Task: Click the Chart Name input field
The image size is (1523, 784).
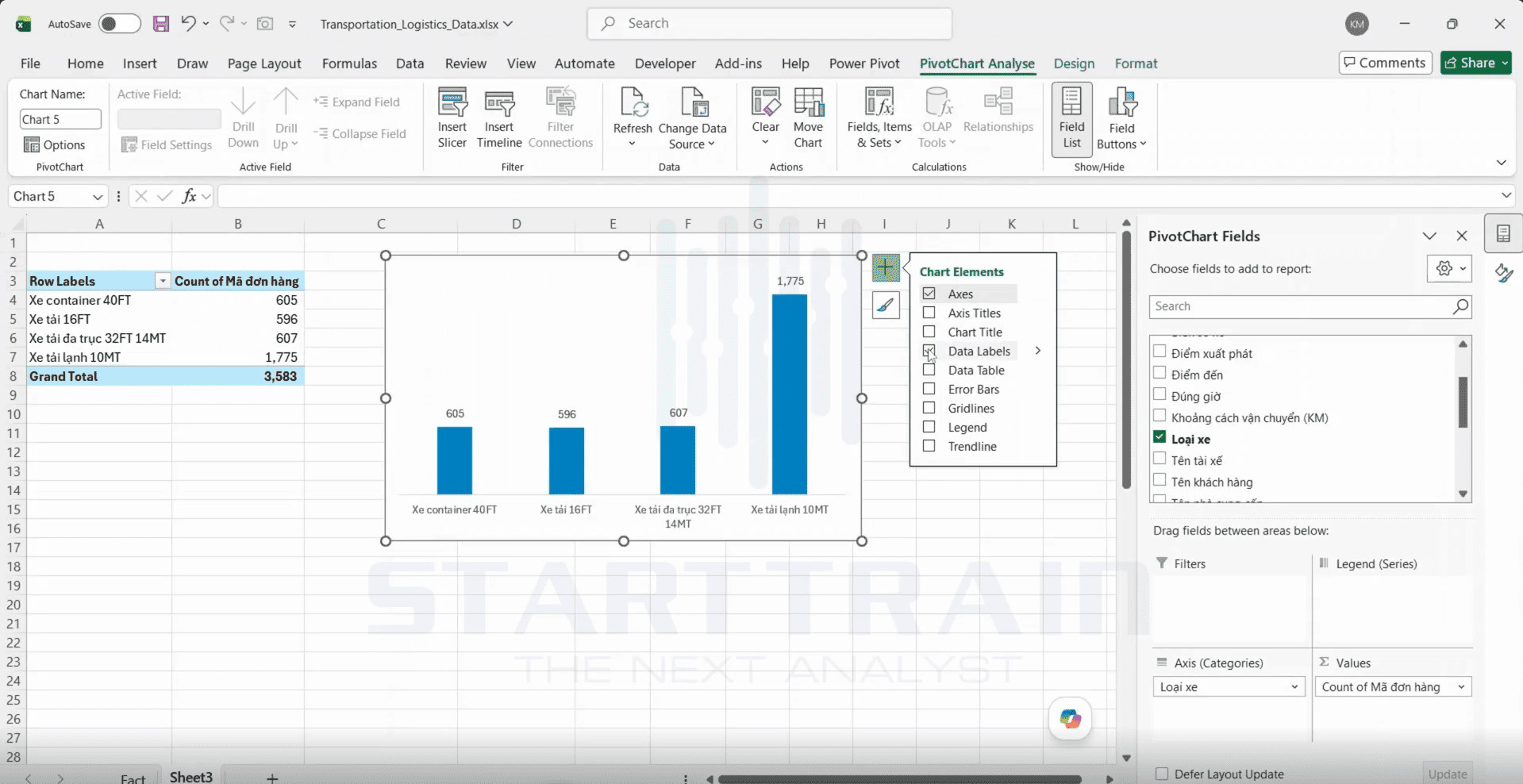Action: (x=60, y=119)
